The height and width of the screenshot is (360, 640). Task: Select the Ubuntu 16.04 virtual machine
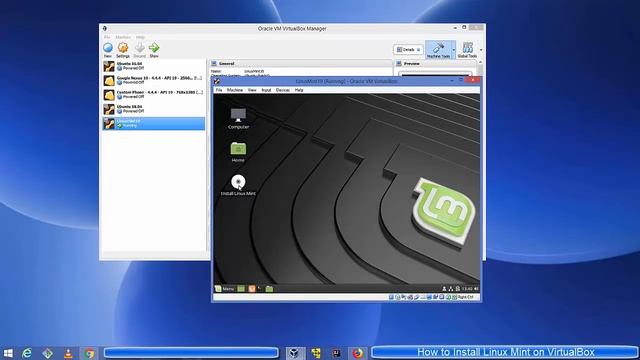coord(154,66)
